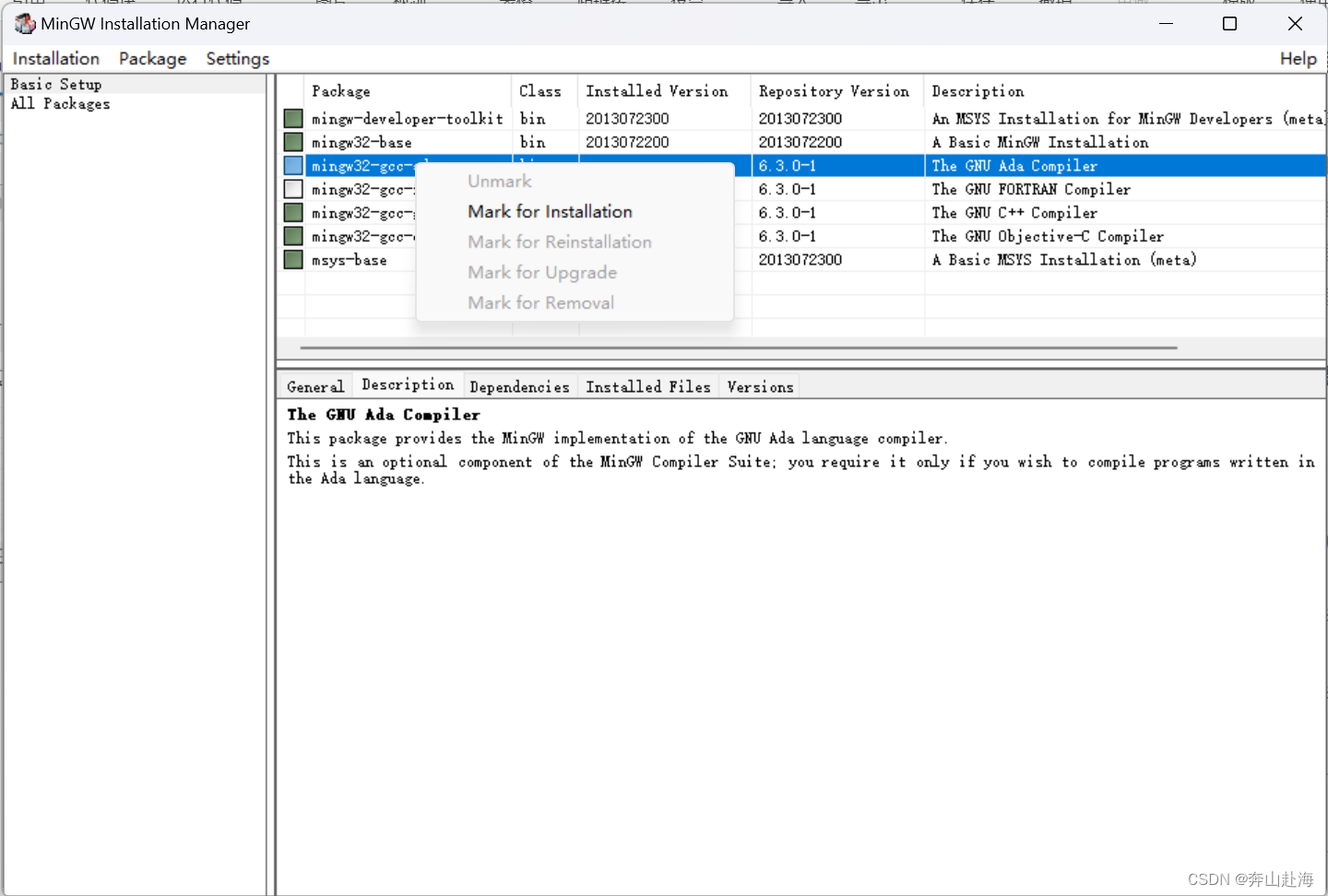Viewport: 1328px width, 896px height.
Task: Select Basic Setup in the left pane
Action: pyautogui.click(x=56, y=84)
